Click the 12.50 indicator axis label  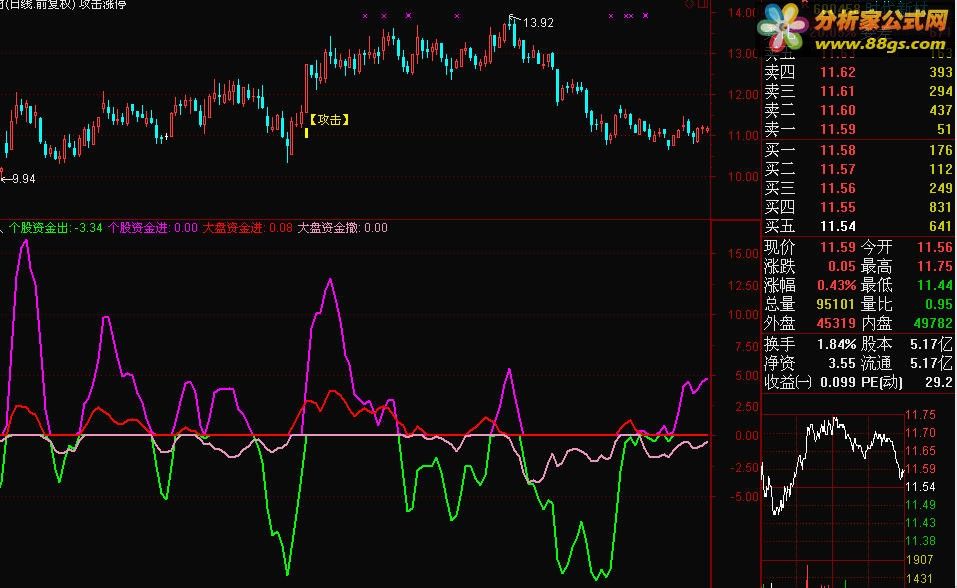tap(743, 286)
